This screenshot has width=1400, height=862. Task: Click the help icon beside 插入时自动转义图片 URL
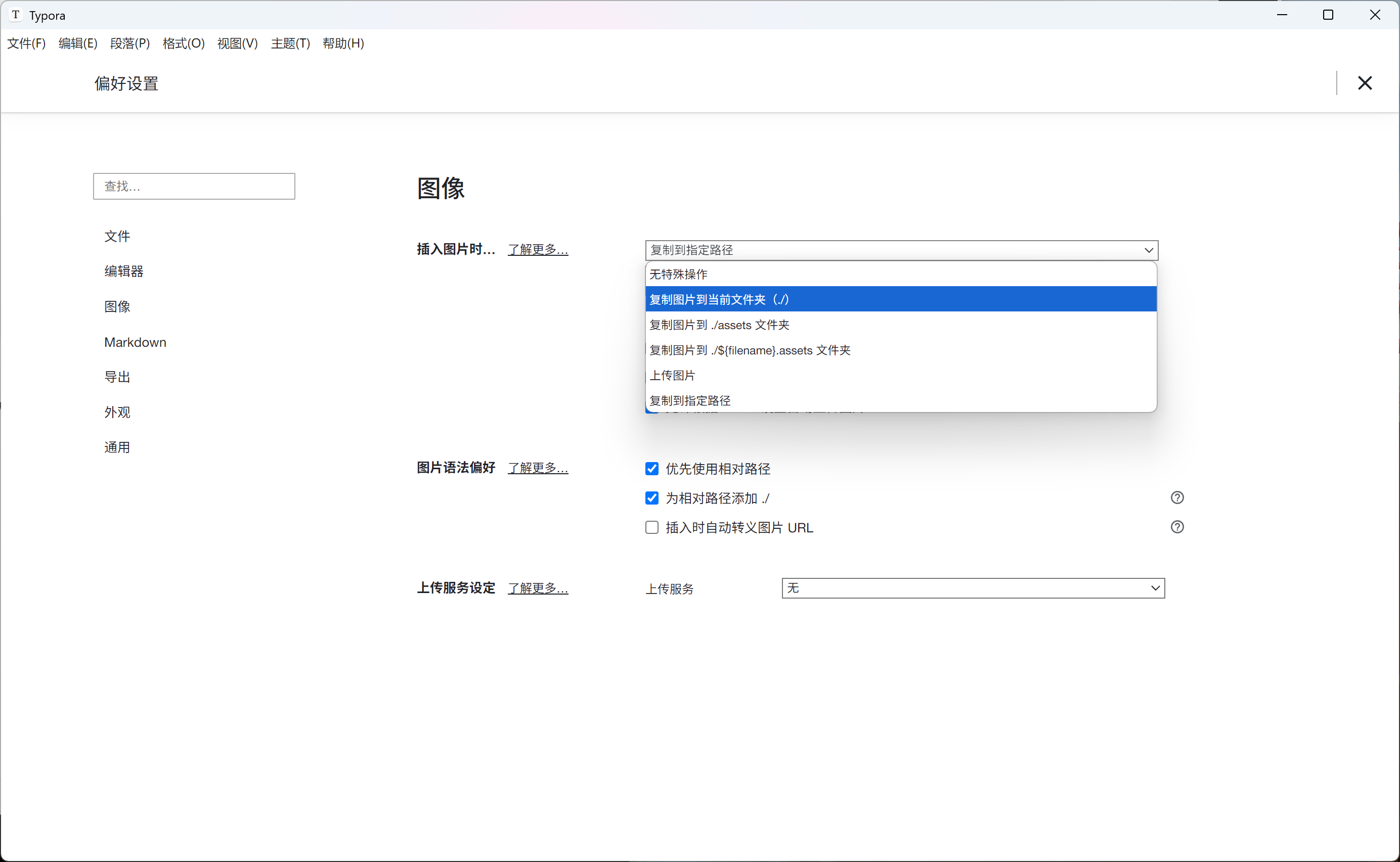(x=1177, y=527)
